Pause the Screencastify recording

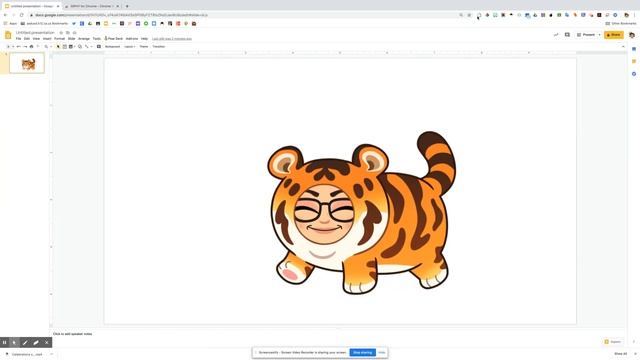pos(4,342)
